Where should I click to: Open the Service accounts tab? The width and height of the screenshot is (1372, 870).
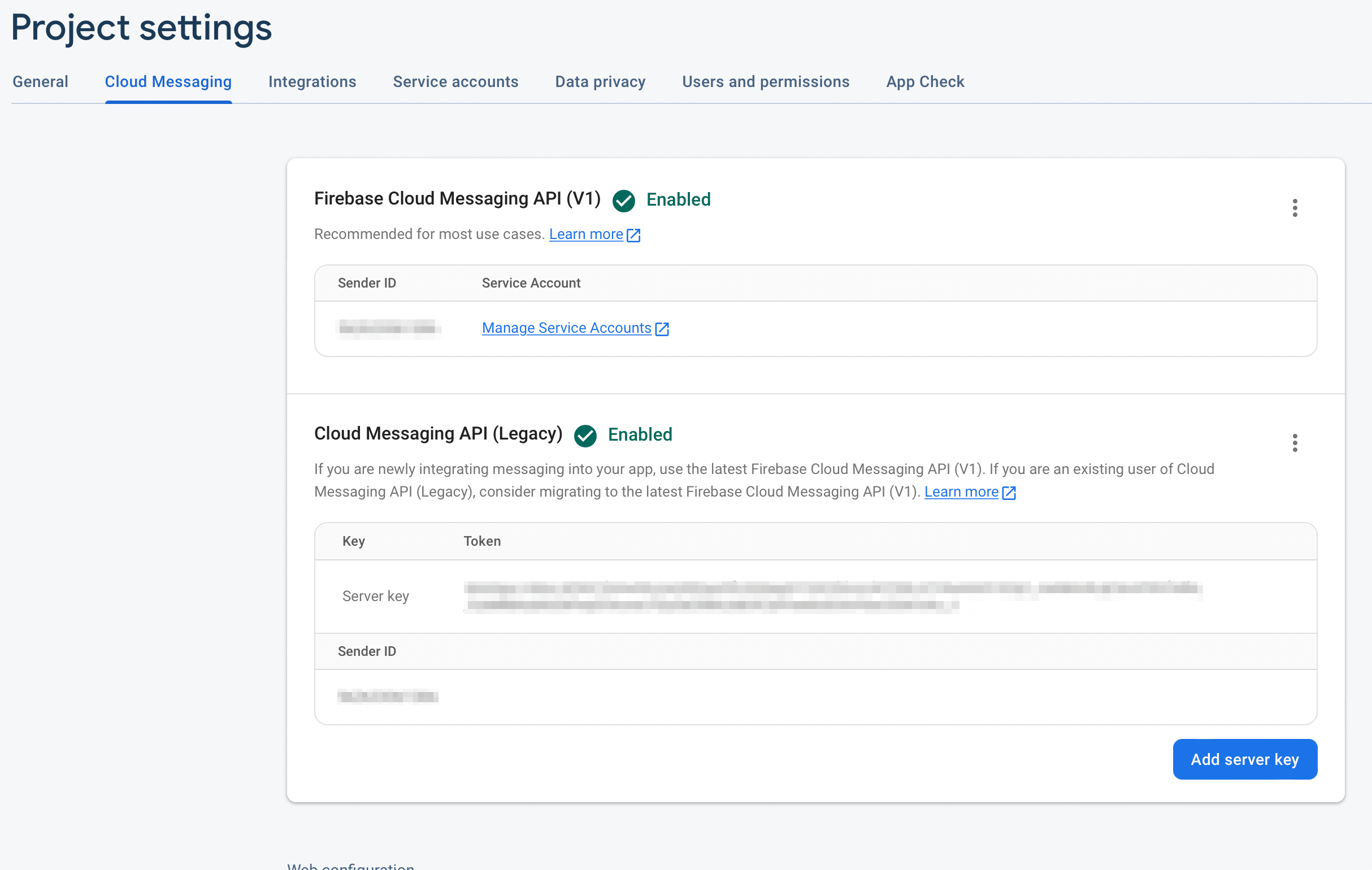click(x=456, y=82)
